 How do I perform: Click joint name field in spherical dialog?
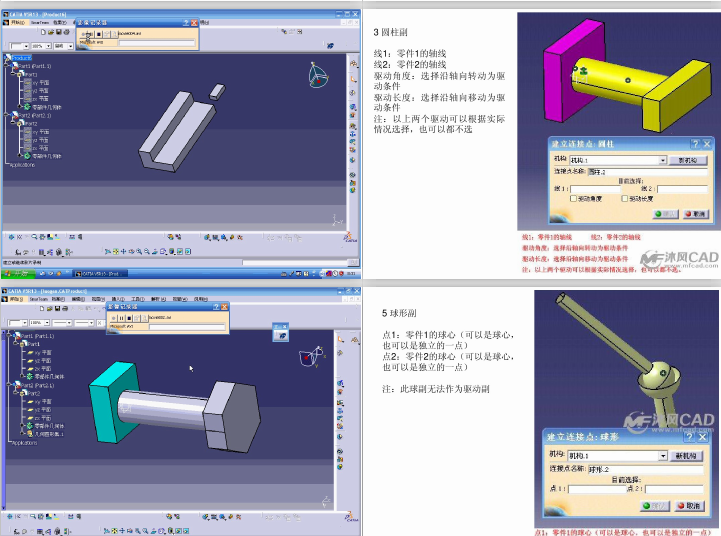pyautogui.click(x=646, y=469)
